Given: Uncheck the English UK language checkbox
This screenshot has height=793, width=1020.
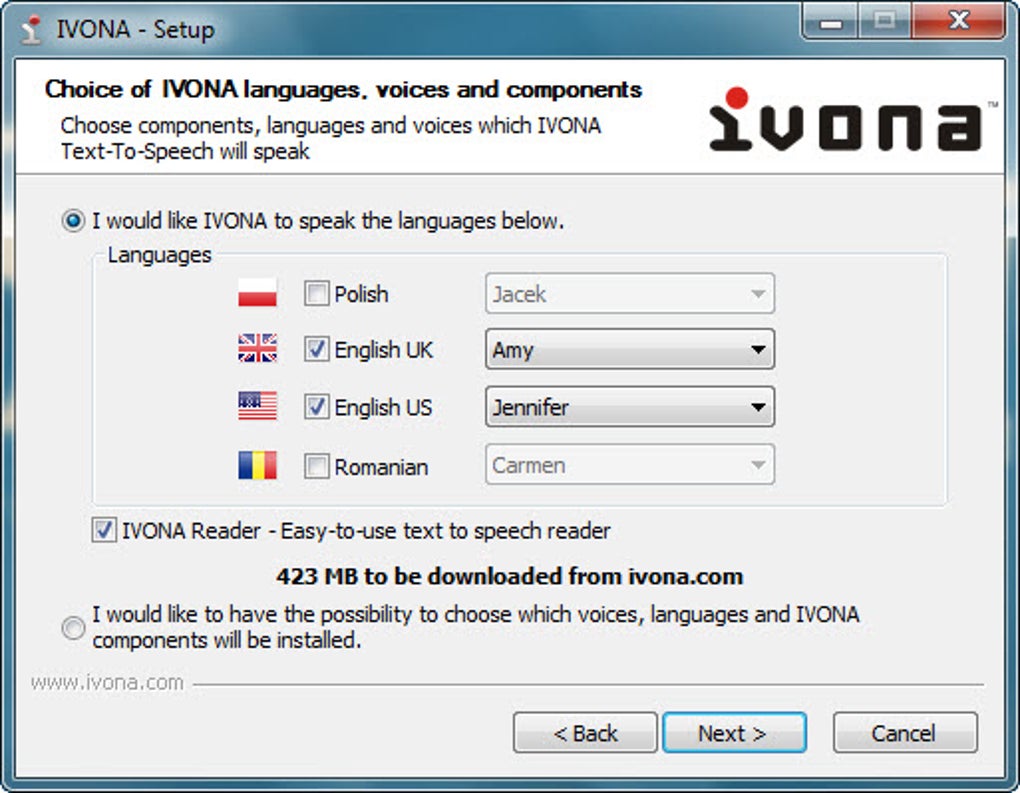Looking at the screenshot, I should 316,349.
